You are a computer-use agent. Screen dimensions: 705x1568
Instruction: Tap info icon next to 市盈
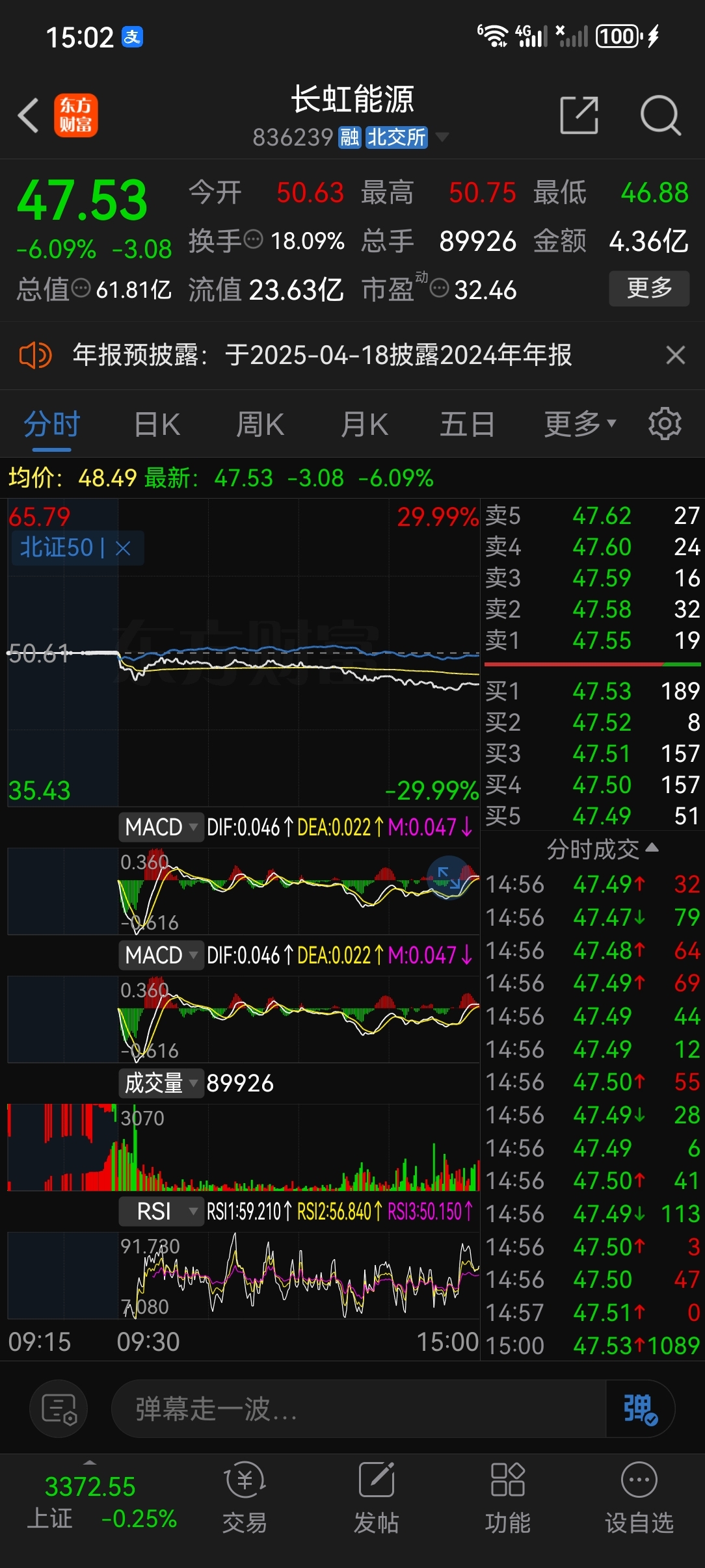click(x=440, y=288)
